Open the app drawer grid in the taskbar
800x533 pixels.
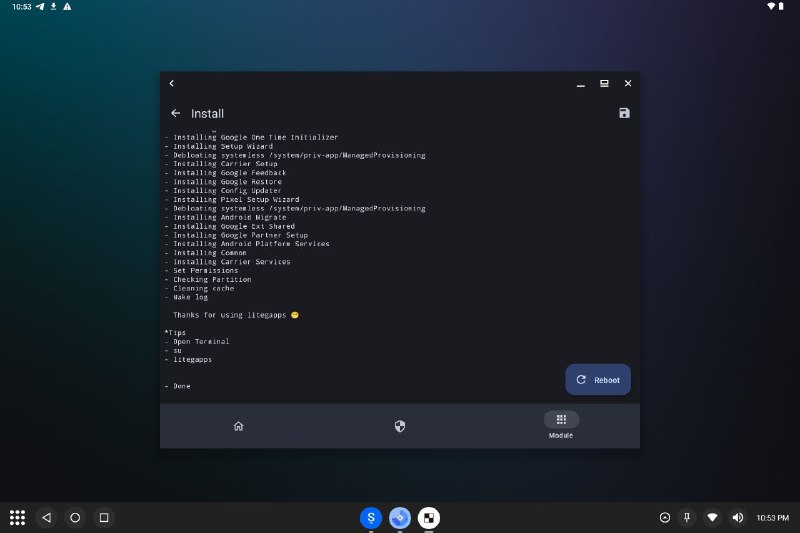(x=17, y=518)
